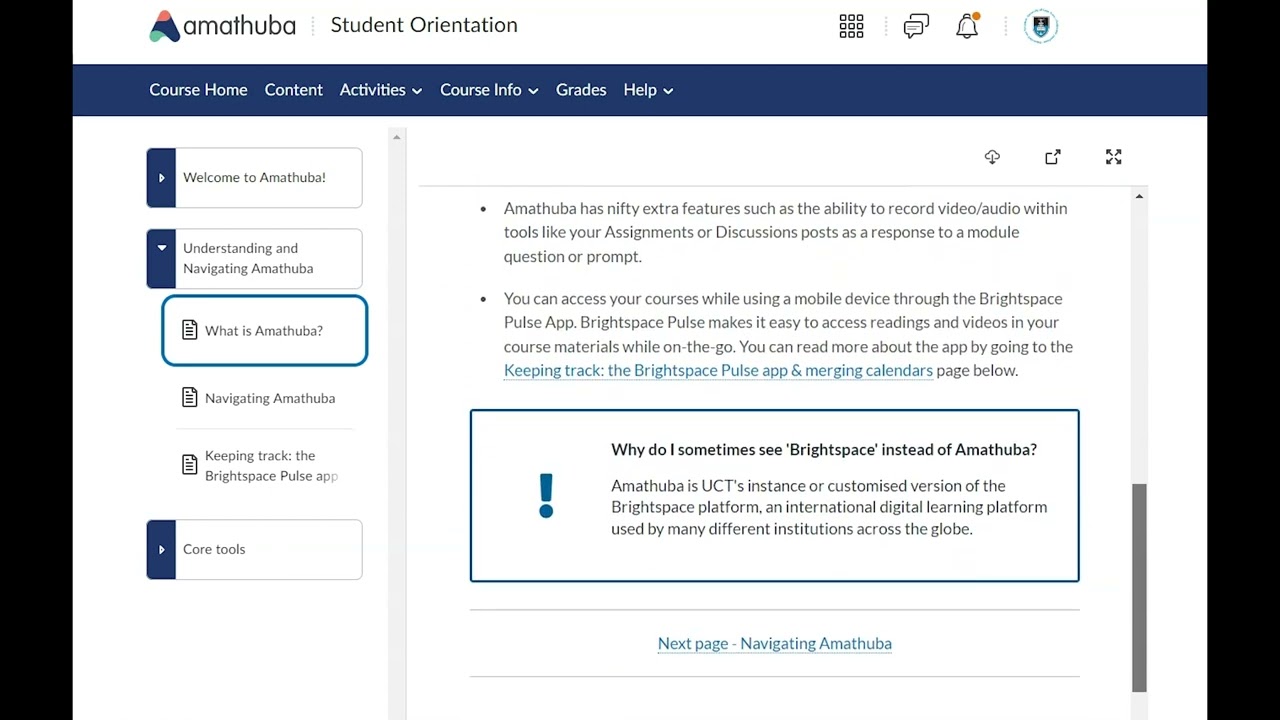Viewport: 1280px width, 720px height.
Task: Click the 'Why do I sometimes see Brightspace' heading
Action: (824, 449)
